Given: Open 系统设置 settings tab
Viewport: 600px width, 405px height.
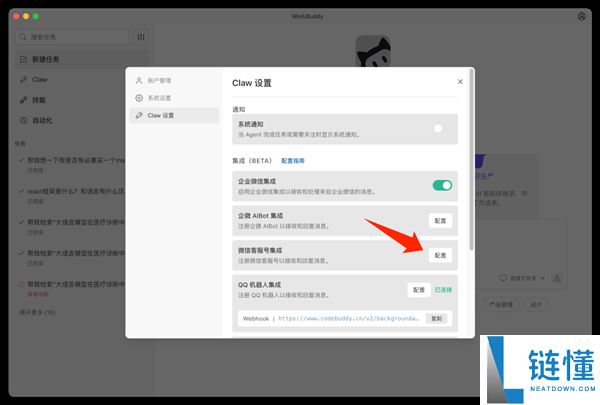Looking at the screenshot, I should click(x=174, y=98).
